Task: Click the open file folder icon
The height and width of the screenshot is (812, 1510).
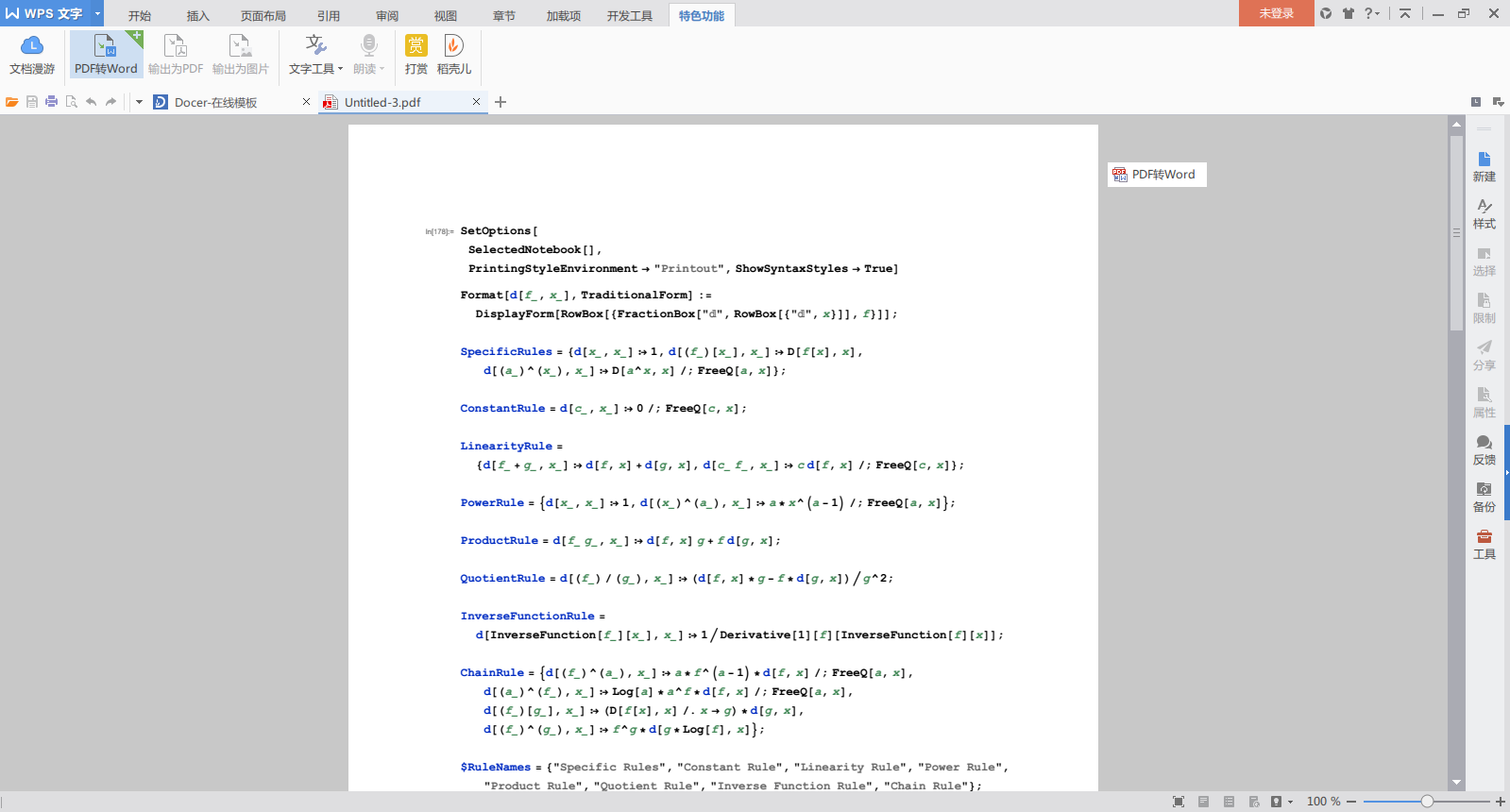Action: [x=12, y=102]
